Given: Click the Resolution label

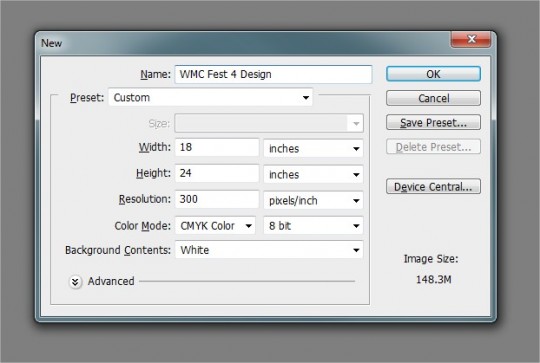Looking at the screenshot, I should tap(145, 199).
